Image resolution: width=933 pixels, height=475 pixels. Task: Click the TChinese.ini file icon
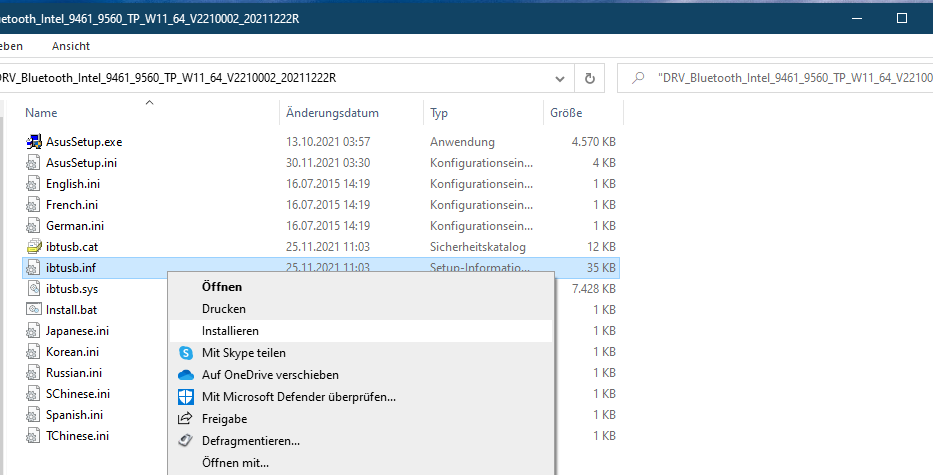tap(34, 436)
